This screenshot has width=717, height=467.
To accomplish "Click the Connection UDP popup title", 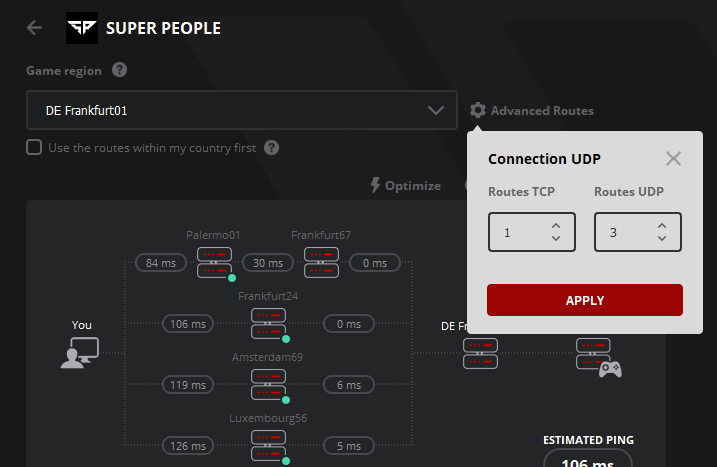I will (x=544, y=159).
